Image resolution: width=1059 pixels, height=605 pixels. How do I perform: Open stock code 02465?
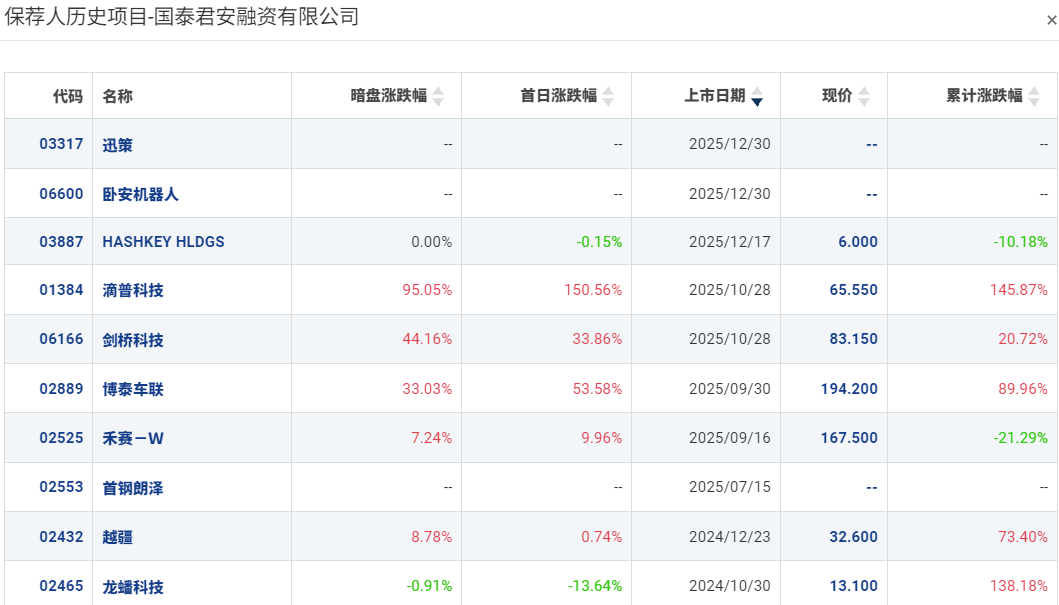(x=61, y=585)
